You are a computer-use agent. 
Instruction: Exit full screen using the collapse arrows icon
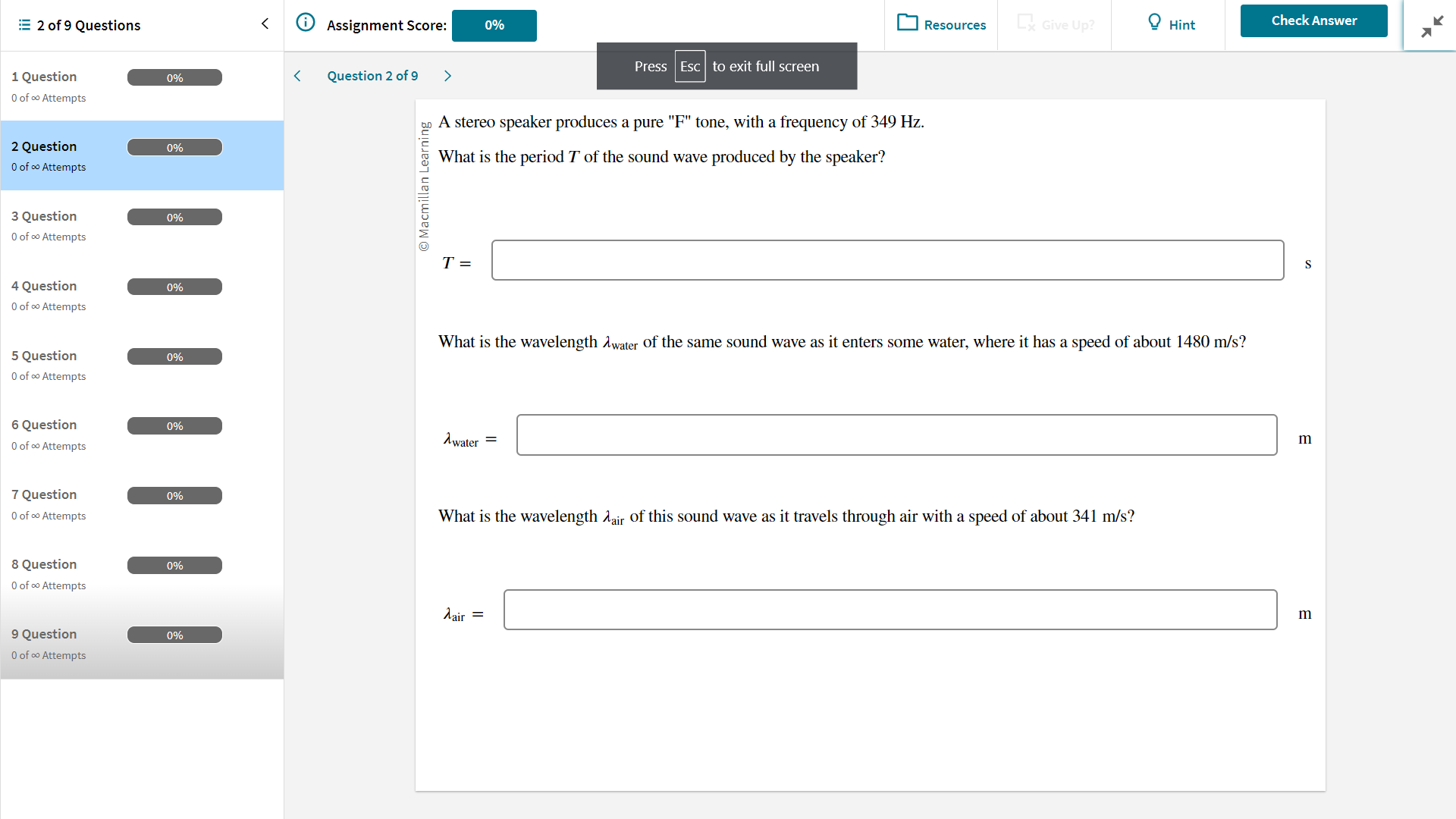pos(1432,27)
